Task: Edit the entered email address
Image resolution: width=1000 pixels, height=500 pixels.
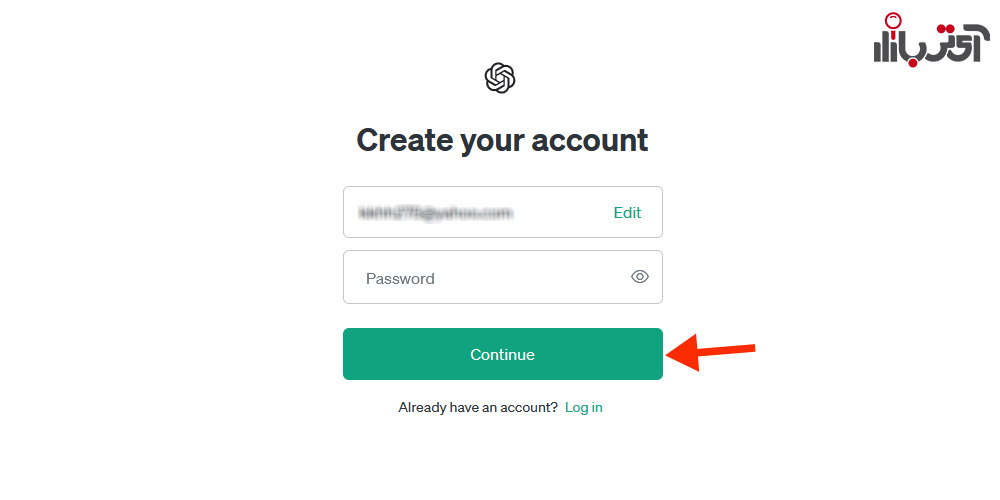Action: [x=627, y=213]
